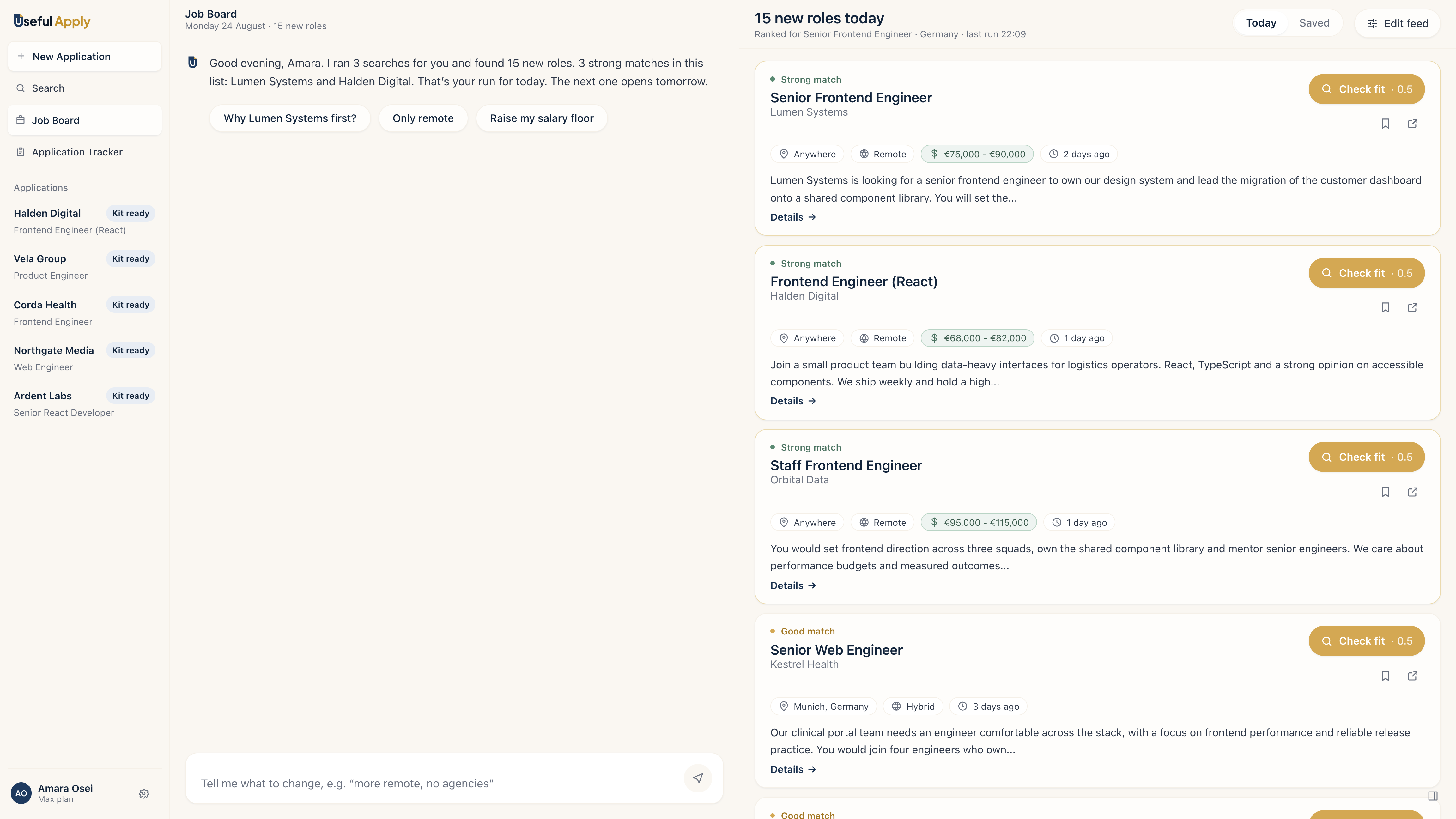Open Corda Health Frontend Engineer application
Screen dimensions: 1456x819
[x=84, y=312]
